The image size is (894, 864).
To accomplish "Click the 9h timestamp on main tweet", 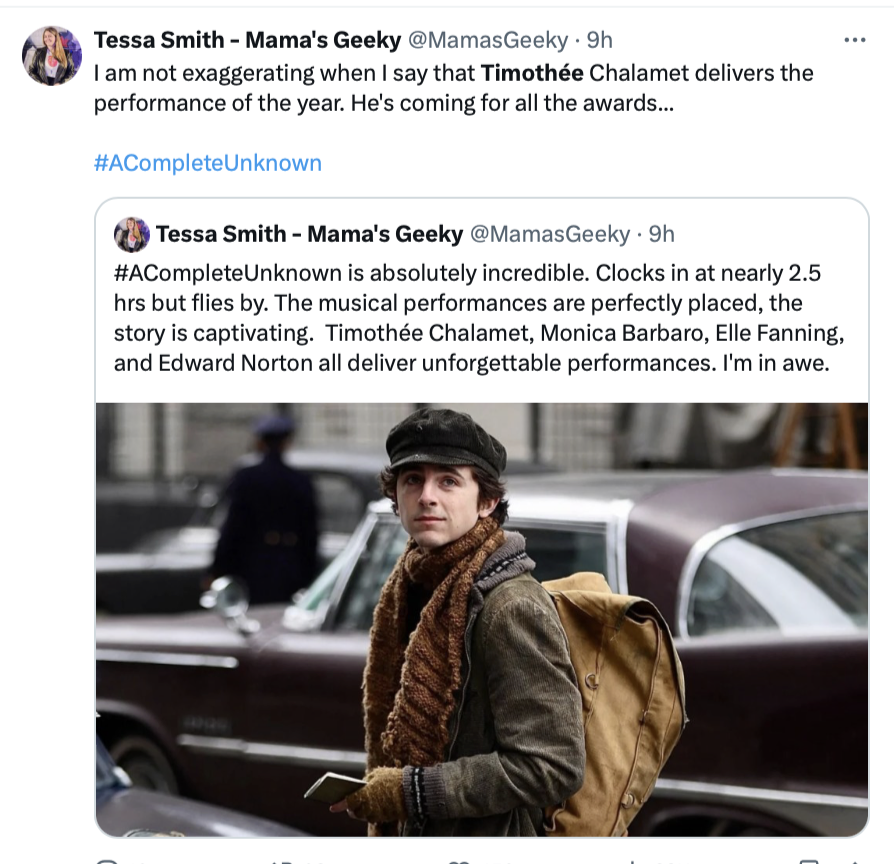I will 599,40.
